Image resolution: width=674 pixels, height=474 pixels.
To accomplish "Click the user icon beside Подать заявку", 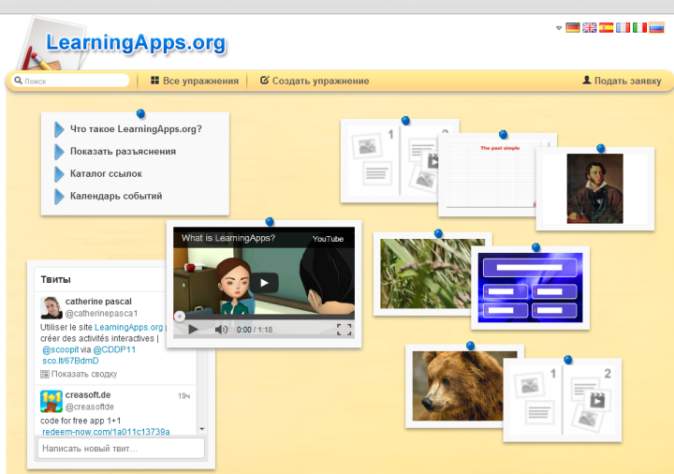I will pos(586,80).
